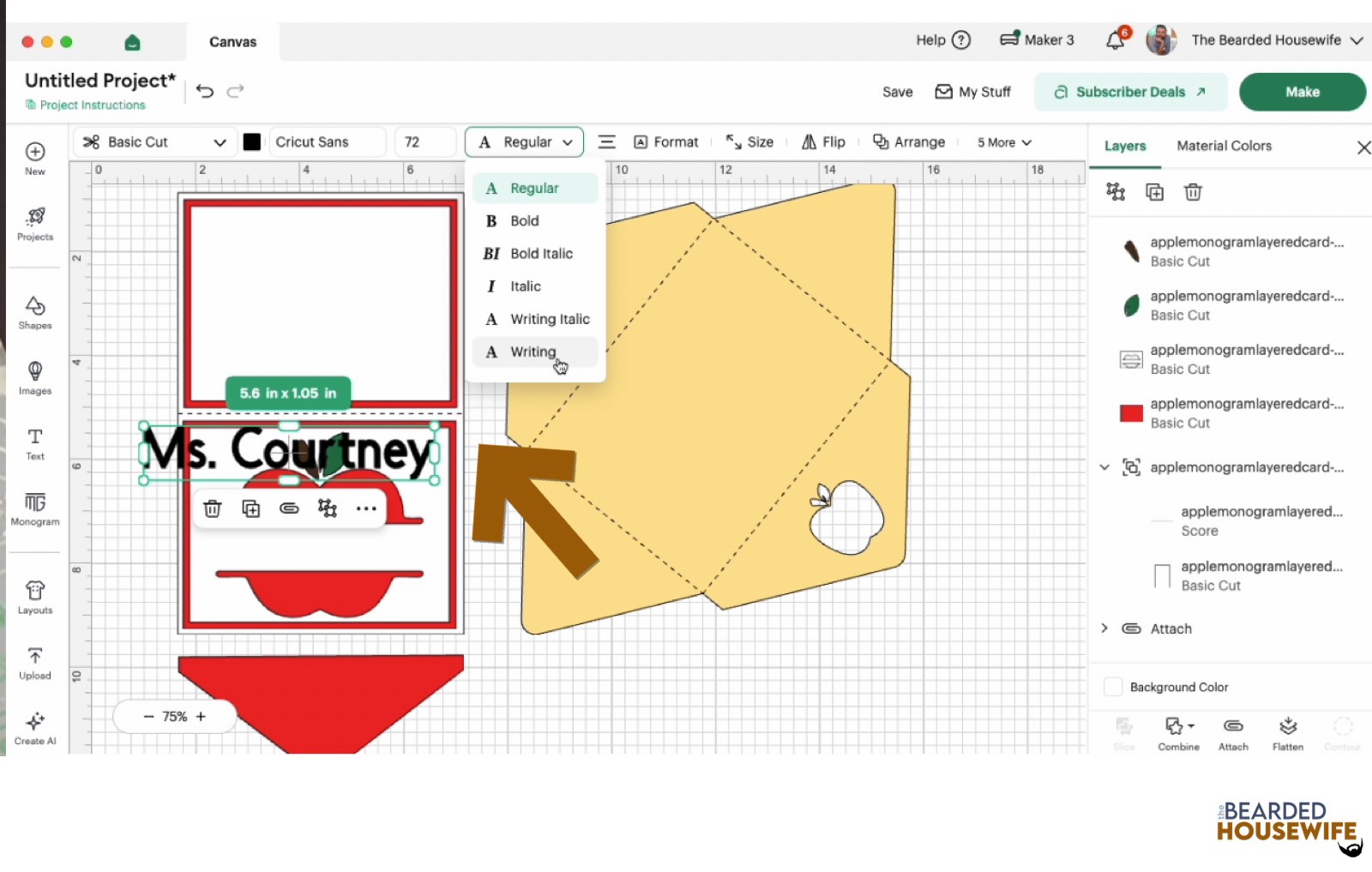Open more options in floating toolbar
The width and height of the screenshot is (1372, 872).
[x=366, y=508]
